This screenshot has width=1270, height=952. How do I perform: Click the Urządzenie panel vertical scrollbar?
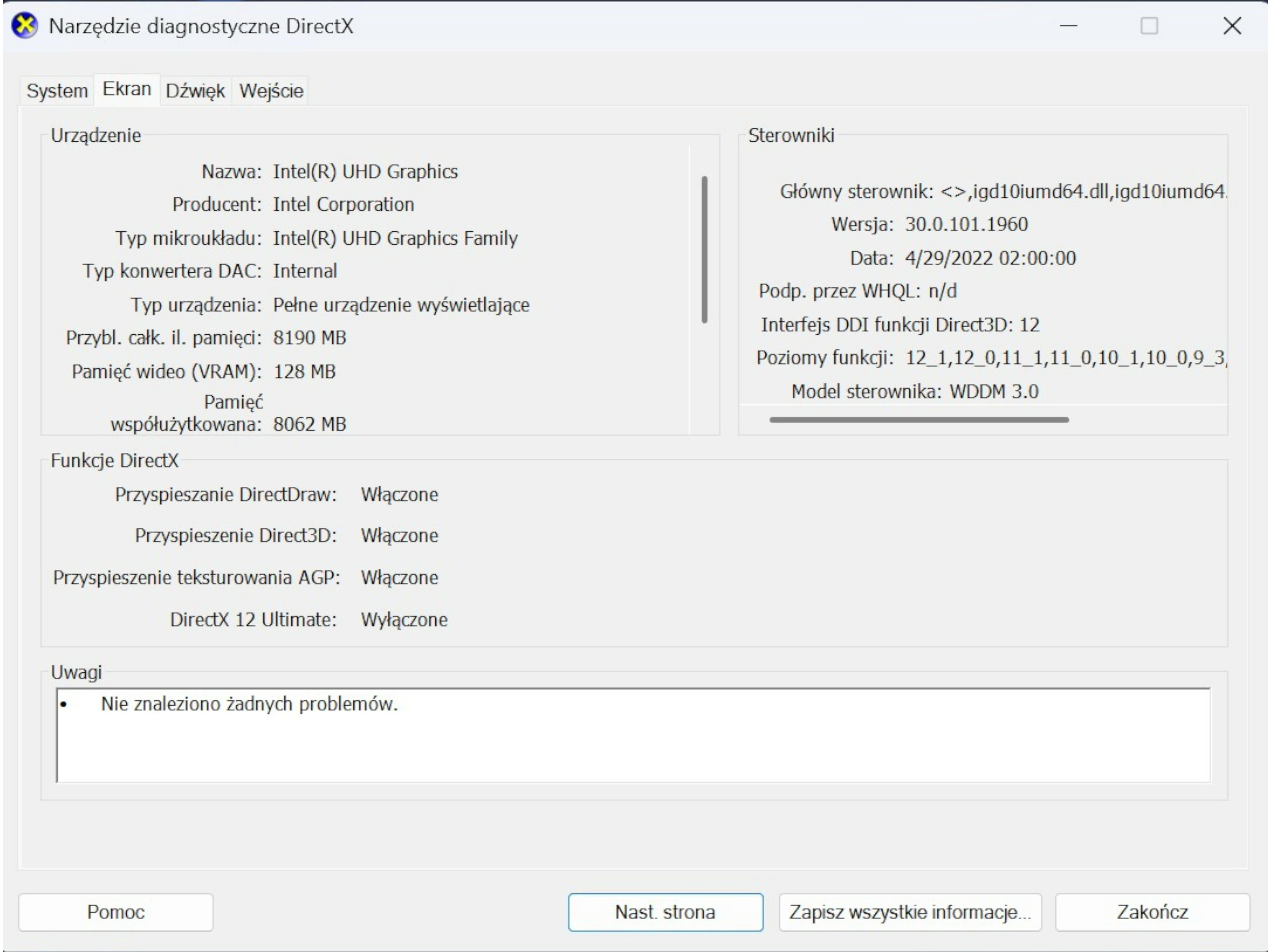705,250
